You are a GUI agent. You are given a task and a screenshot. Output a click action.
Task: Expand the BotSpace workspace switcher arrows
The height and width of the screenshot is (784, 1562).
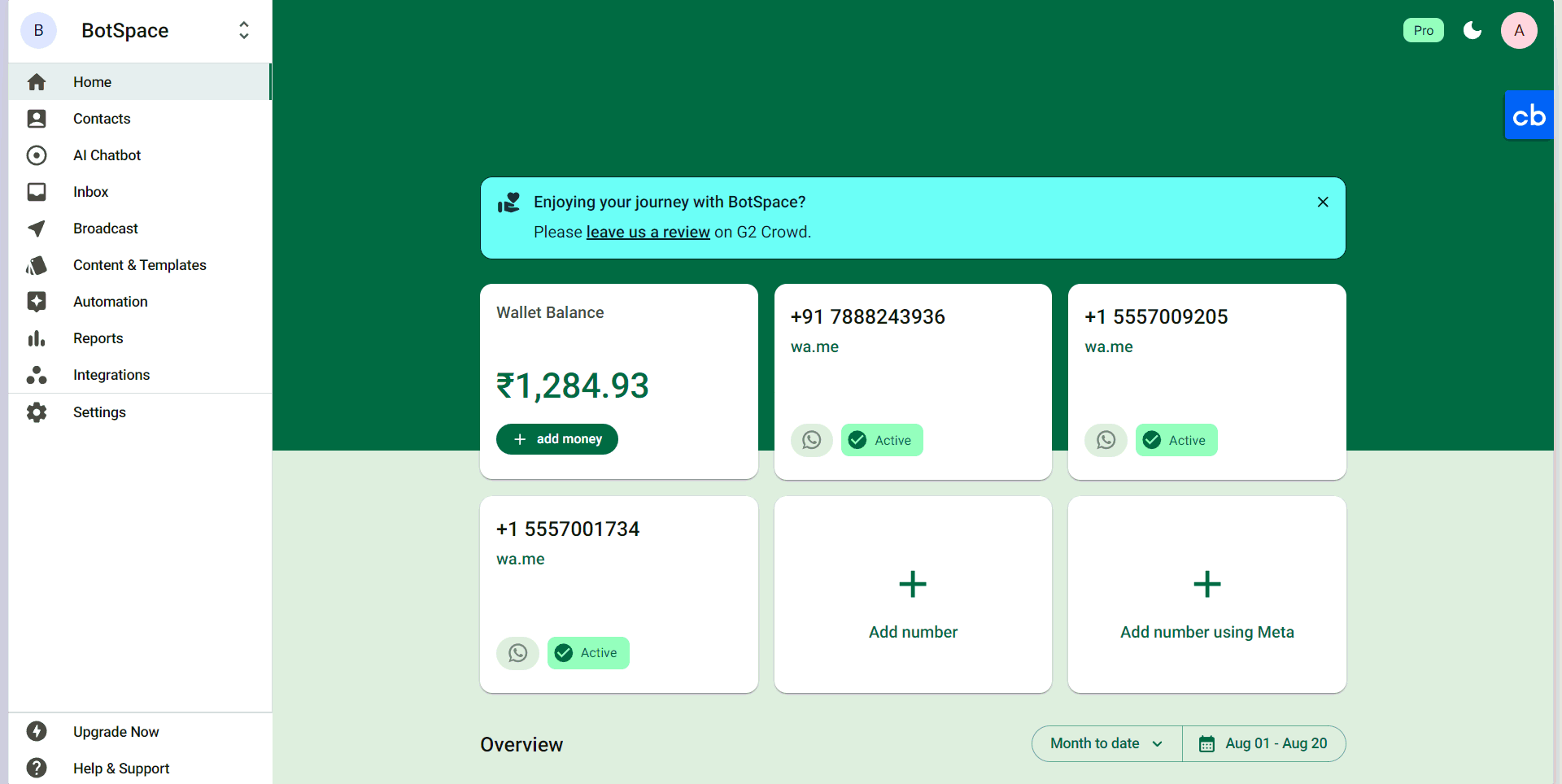244,31
